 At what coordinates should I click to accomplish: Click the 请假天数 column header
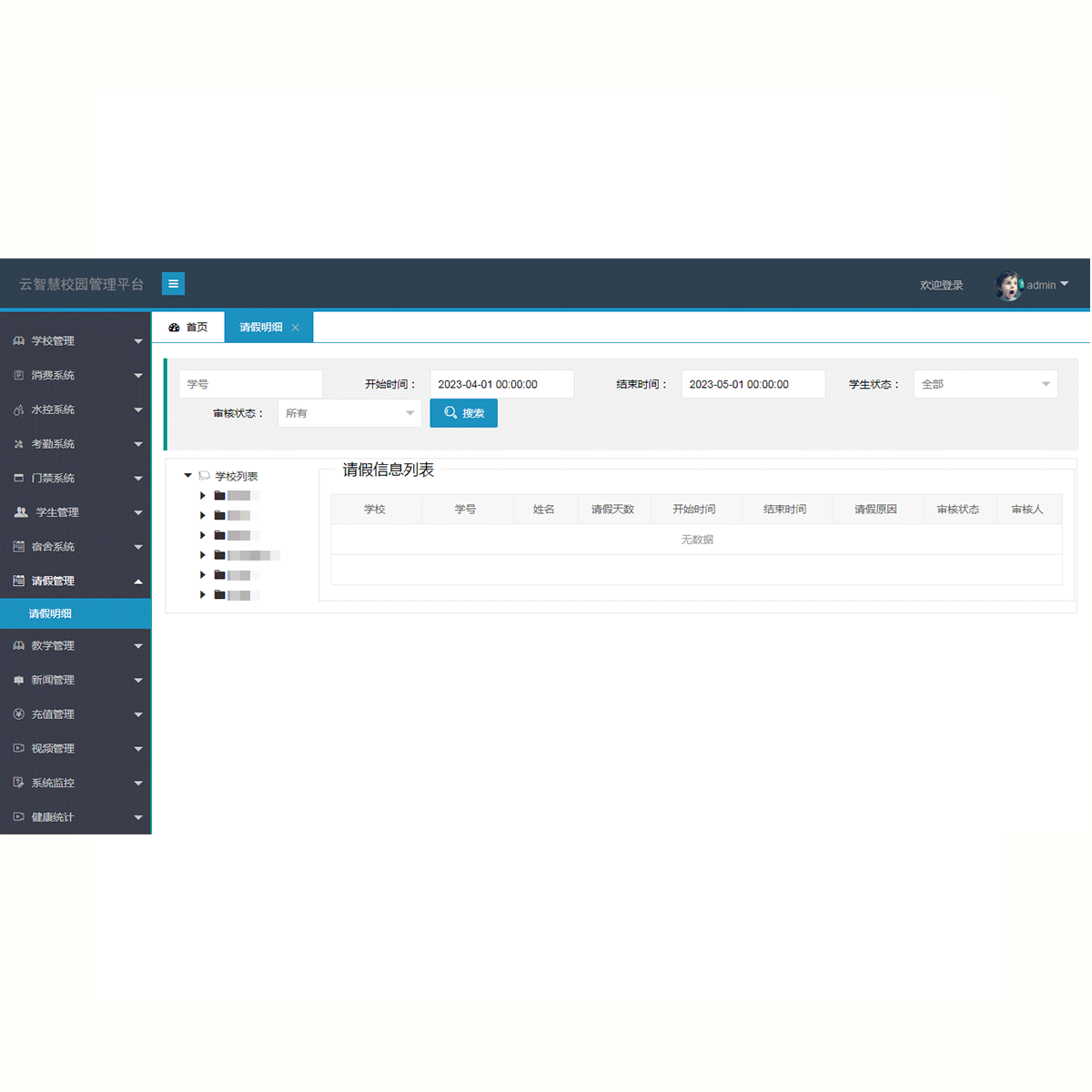[613, 510]
